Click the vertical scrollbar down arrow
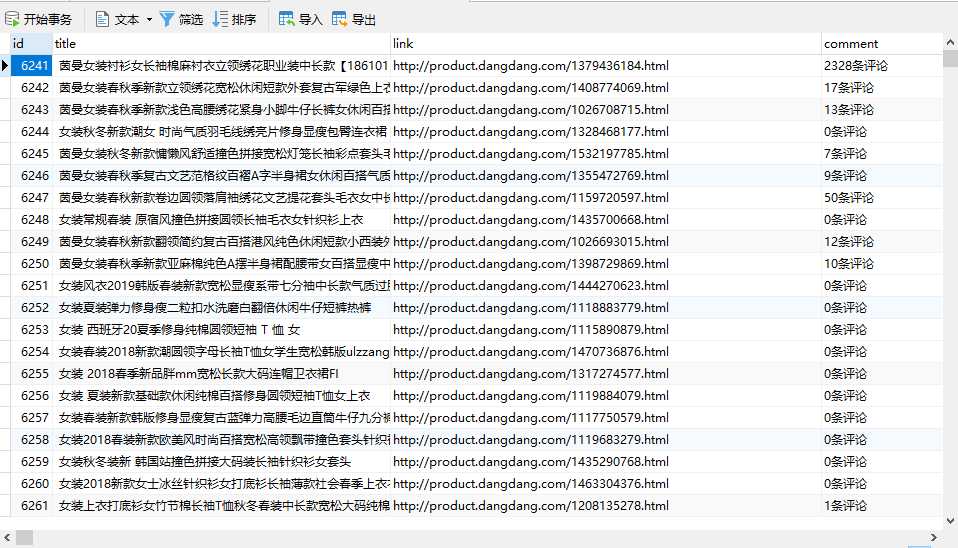Viewport: 958px width, 548px height. pos(950,521)
